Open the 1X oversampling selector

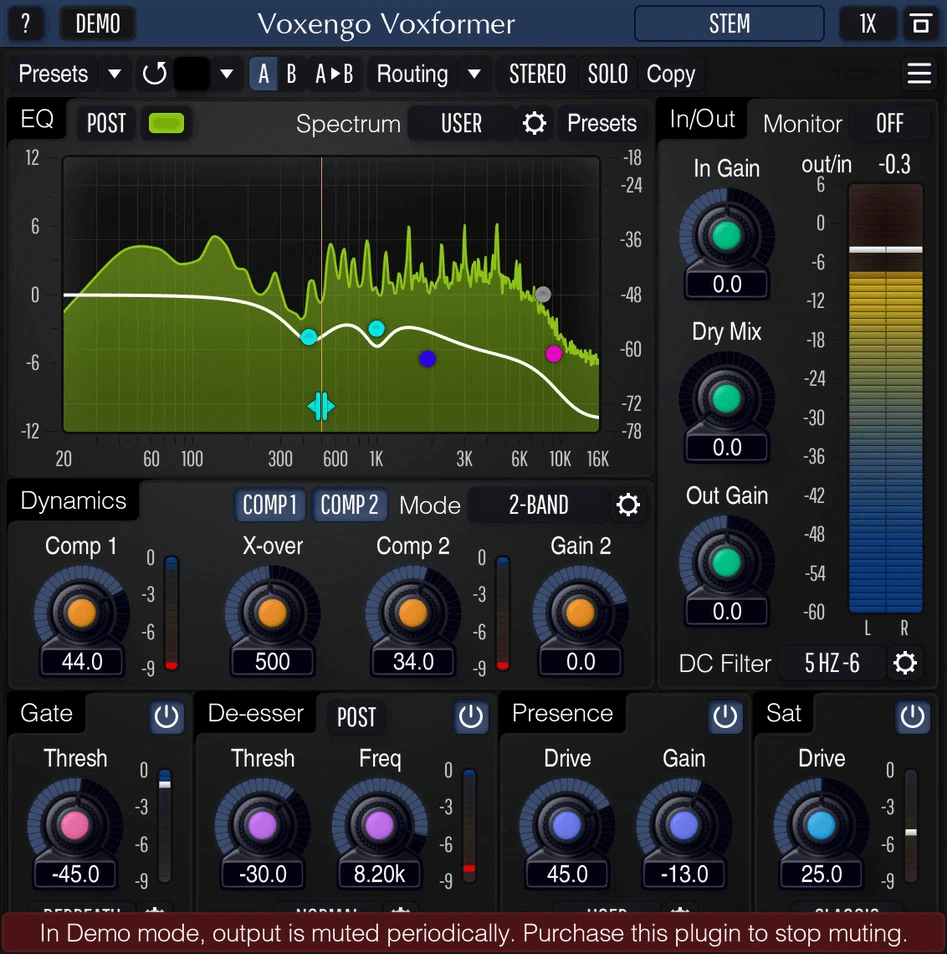(x=867, y=24)
